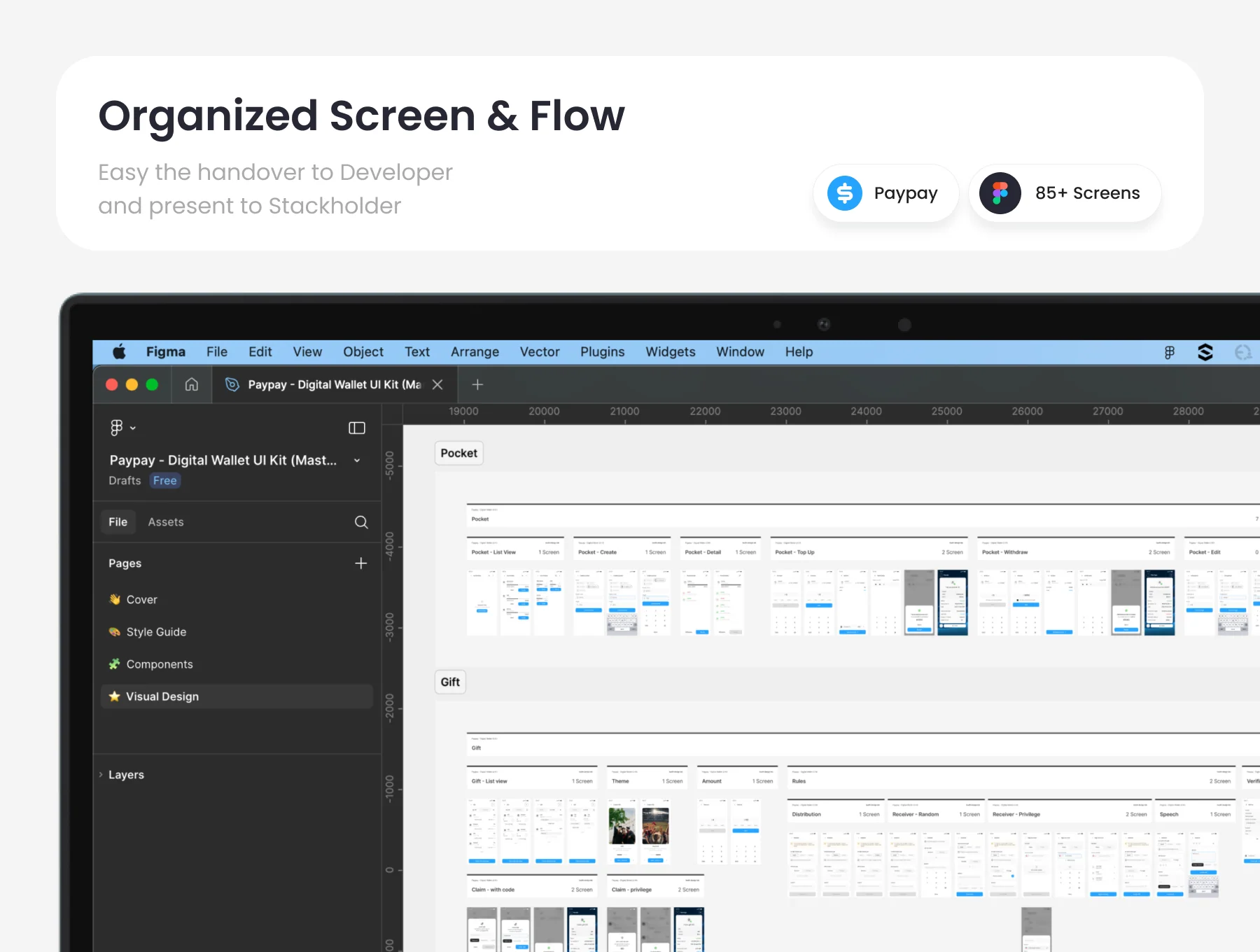Open the Arrange menu

tap(475, 352)
